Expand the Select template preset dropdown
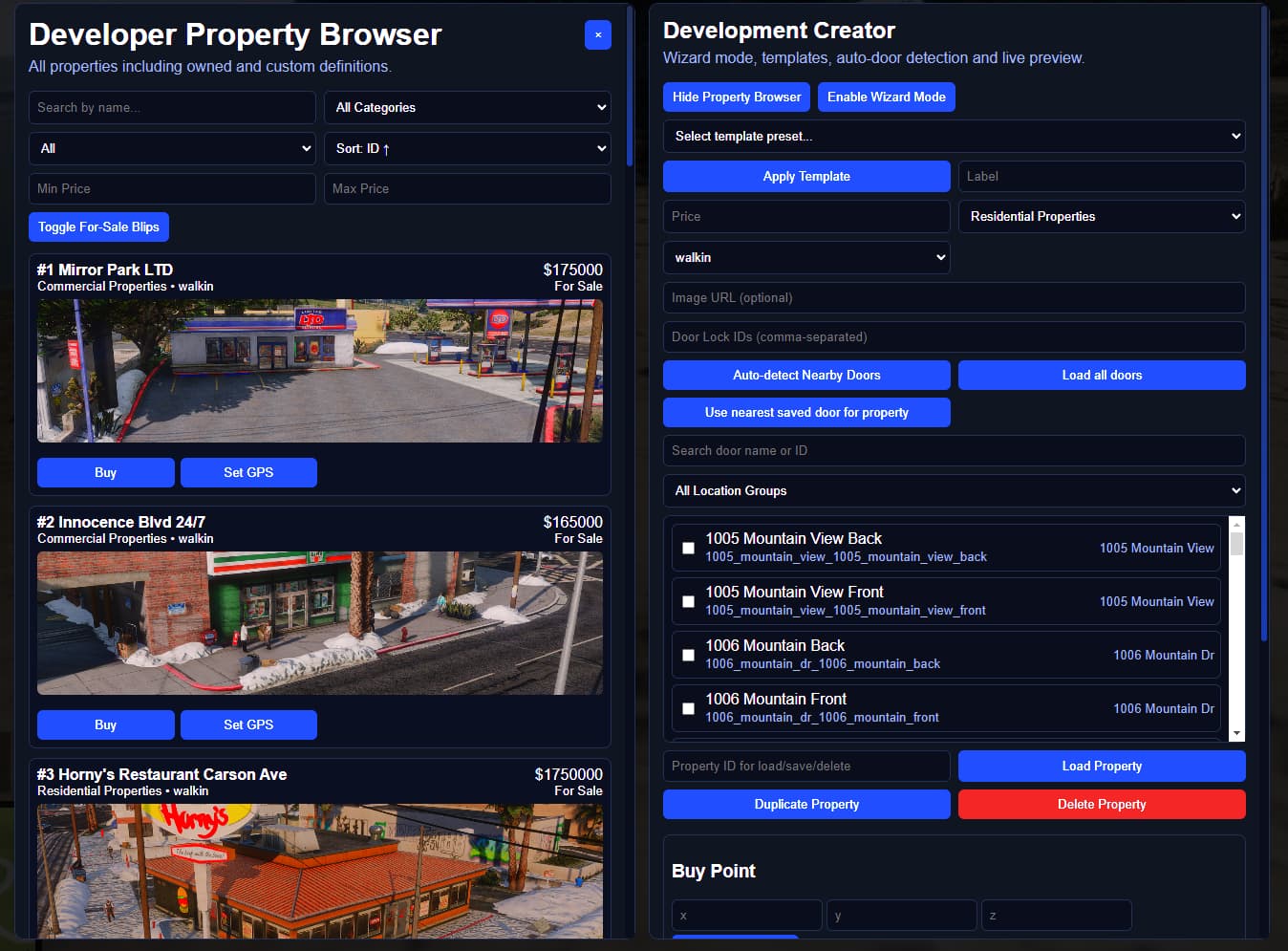 point(954,136)
